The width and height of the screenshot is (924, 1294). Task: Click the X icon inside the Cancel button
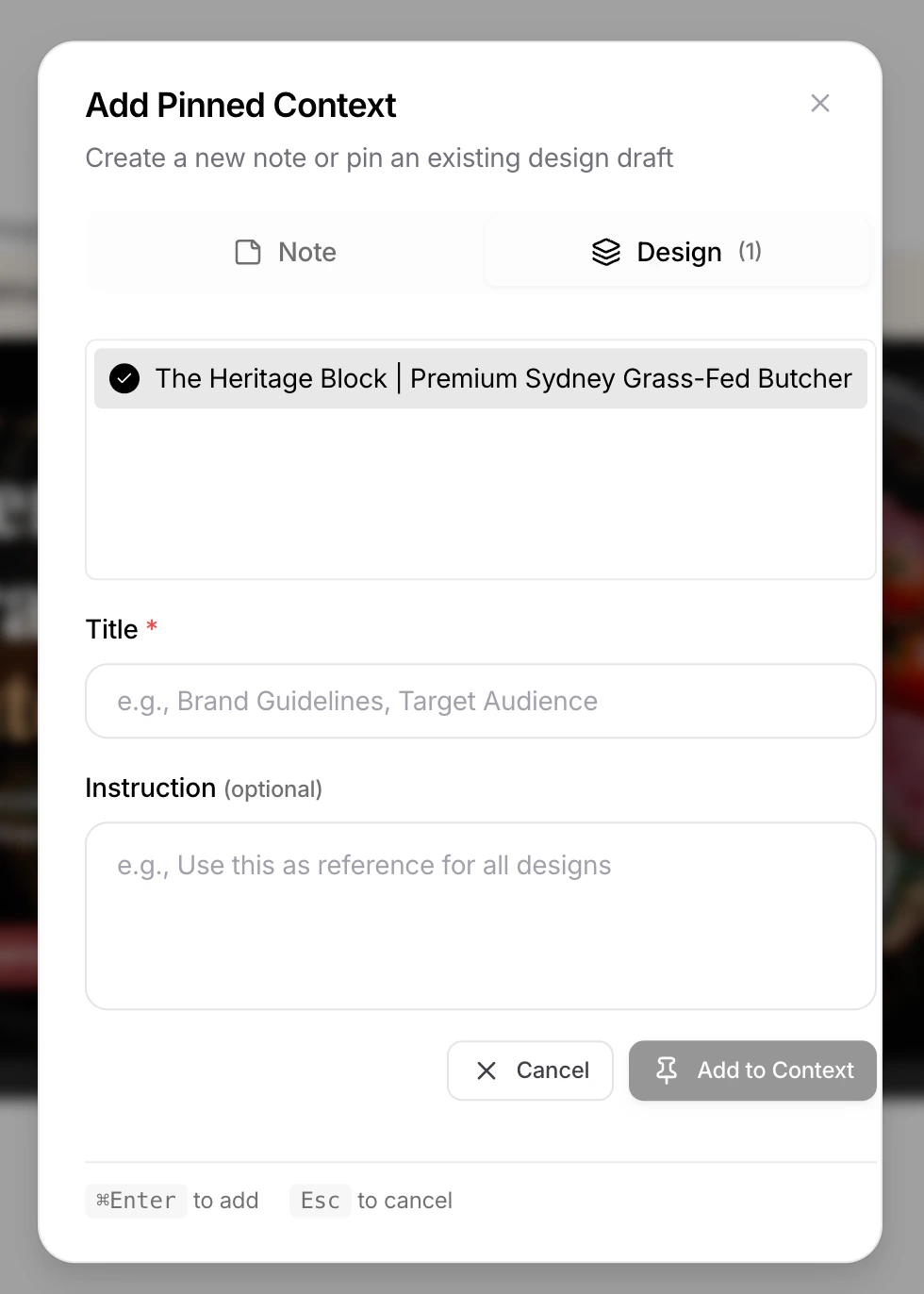tap(487, 1070)
